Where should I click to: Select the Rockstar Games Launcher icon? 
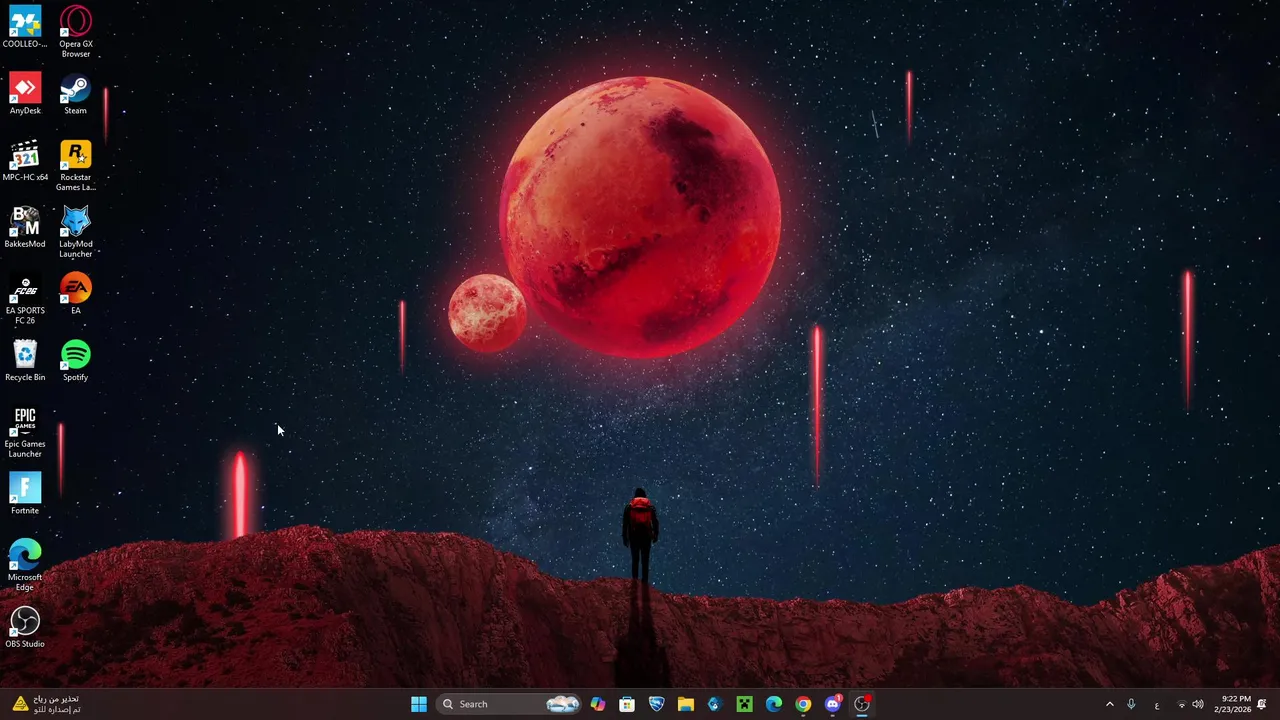point(76,165)
